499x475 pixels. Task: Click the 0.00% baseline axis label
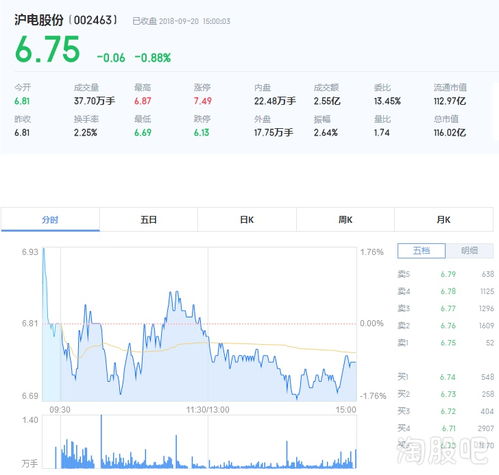point(372,323)
